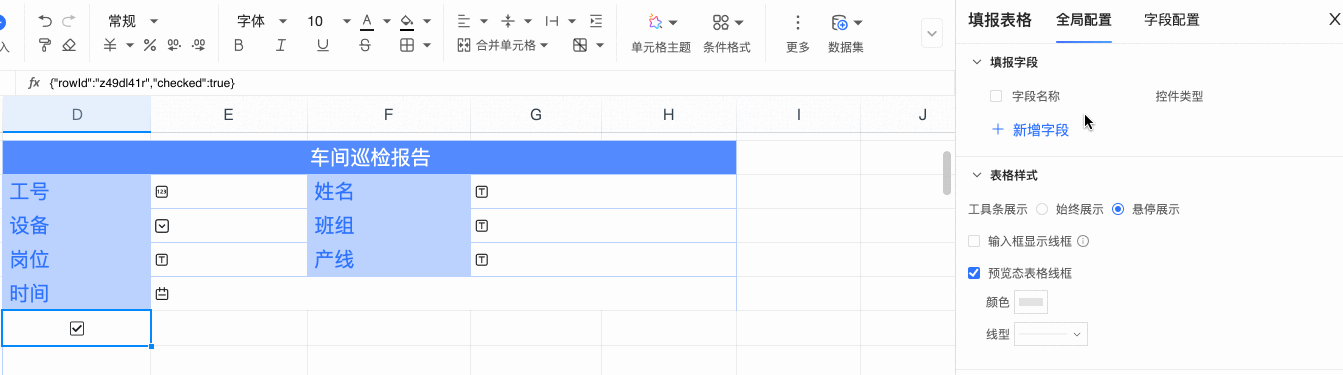Click vertical align icon
Image resolution: width=1343 pixels, height=375 pixels.
click(508, 21)
